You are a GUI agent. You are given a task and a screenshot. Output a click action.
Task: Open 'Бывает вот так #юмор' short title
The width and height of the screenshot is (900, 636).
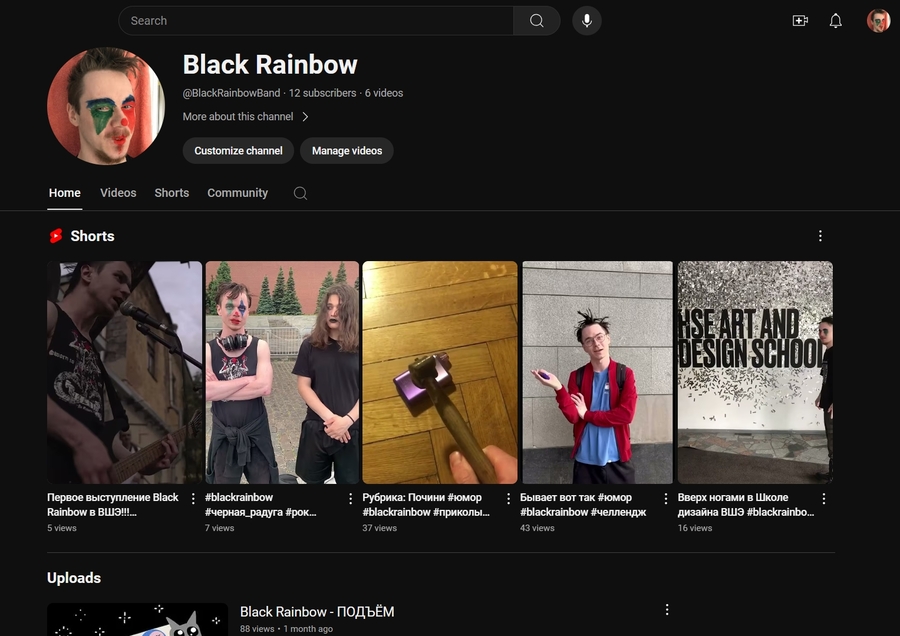(x=583, y=505)
